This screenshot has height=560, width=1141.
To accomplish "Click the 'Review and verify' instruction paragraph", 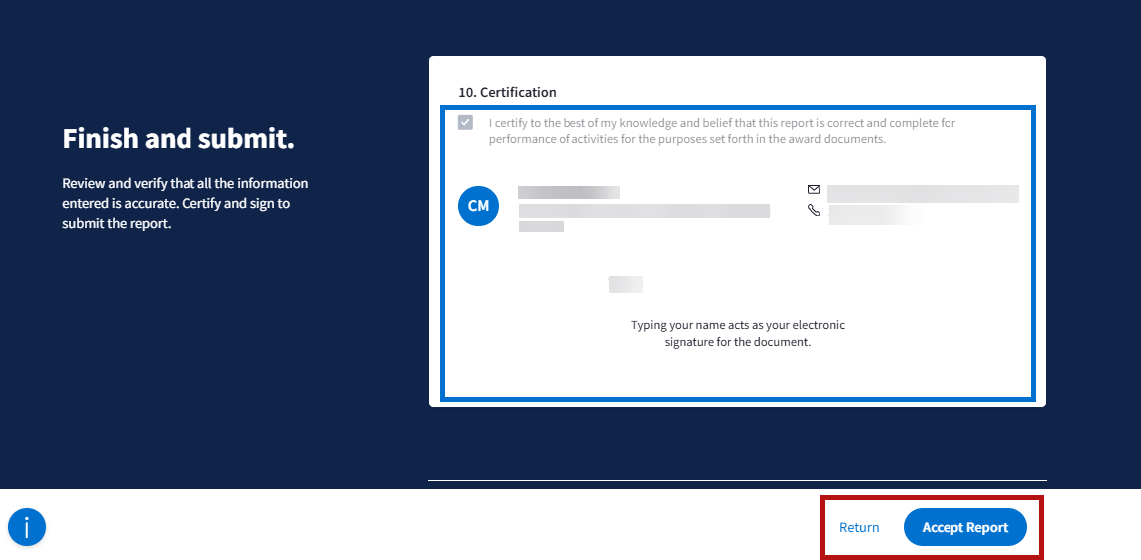I will 185,203.
